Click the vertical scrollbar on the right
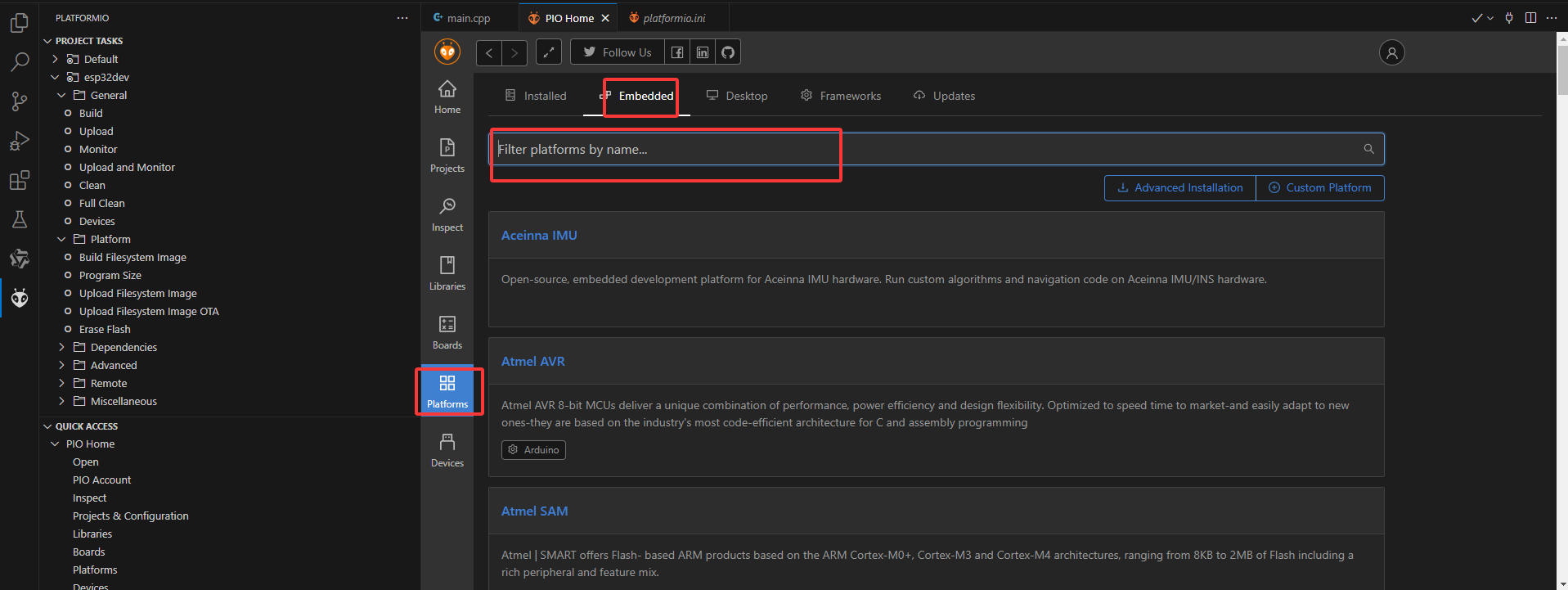Image resolution: width=1568 pixels, height=590 pixels. [1561, 70]
